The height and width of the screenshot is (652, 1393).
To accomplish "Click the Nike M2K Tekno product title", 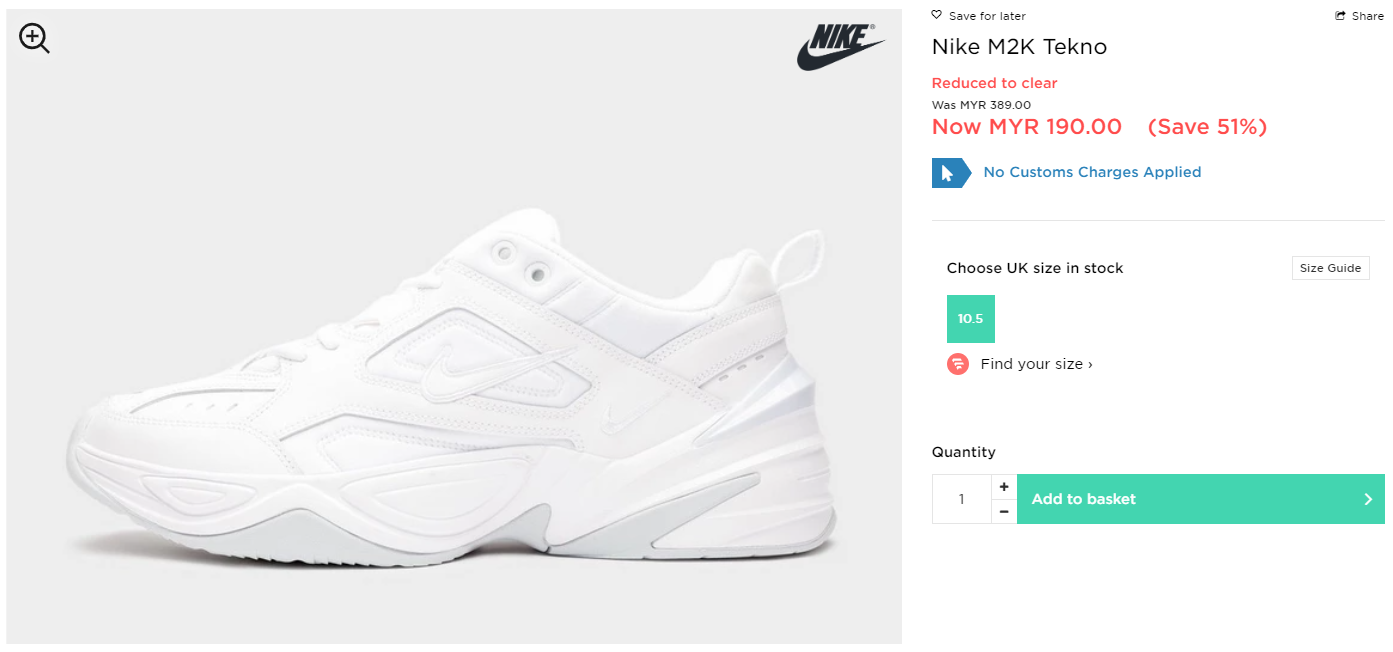I will [x=1019, y=47].
